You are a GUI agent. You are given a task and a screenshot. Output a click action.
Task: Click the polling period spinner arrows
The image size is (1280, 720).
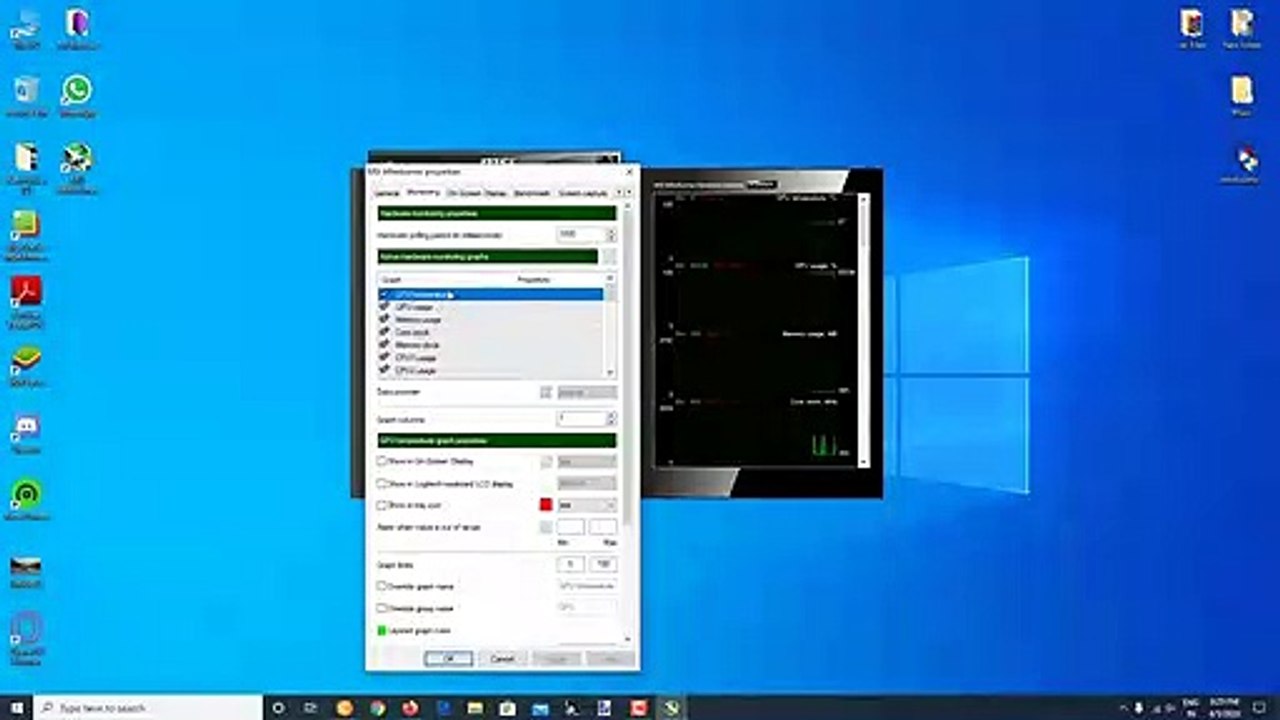pyautogui.click(x=611, y=234)
